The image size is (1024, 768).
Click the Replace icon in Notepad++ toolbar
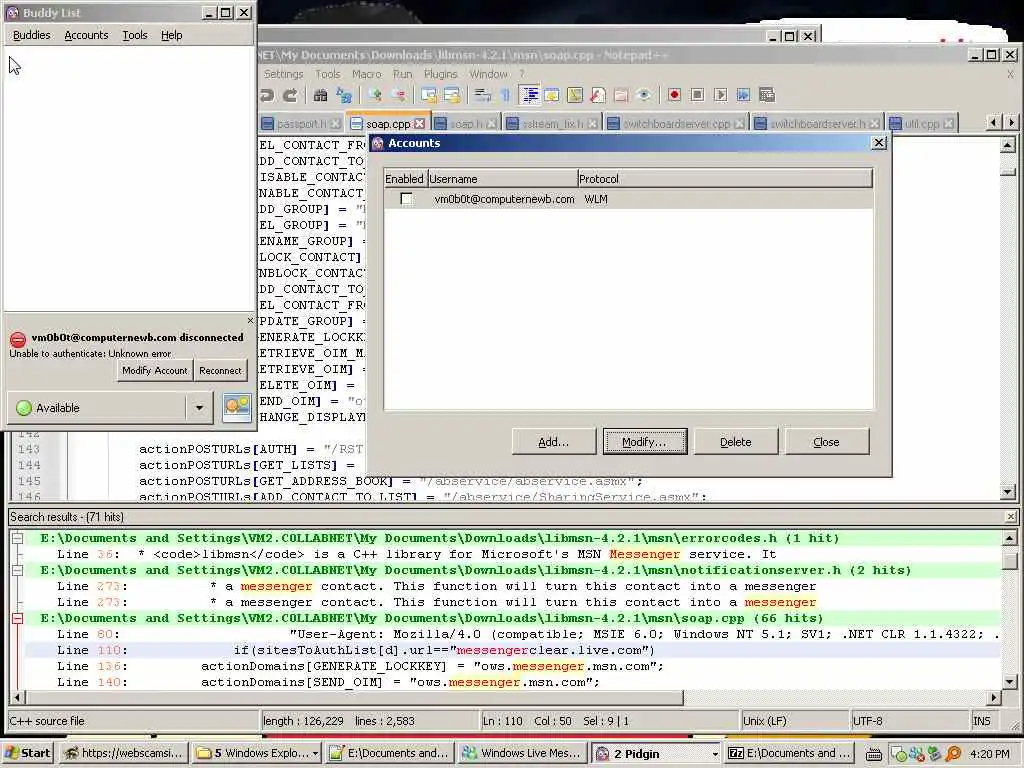point(344,95)
